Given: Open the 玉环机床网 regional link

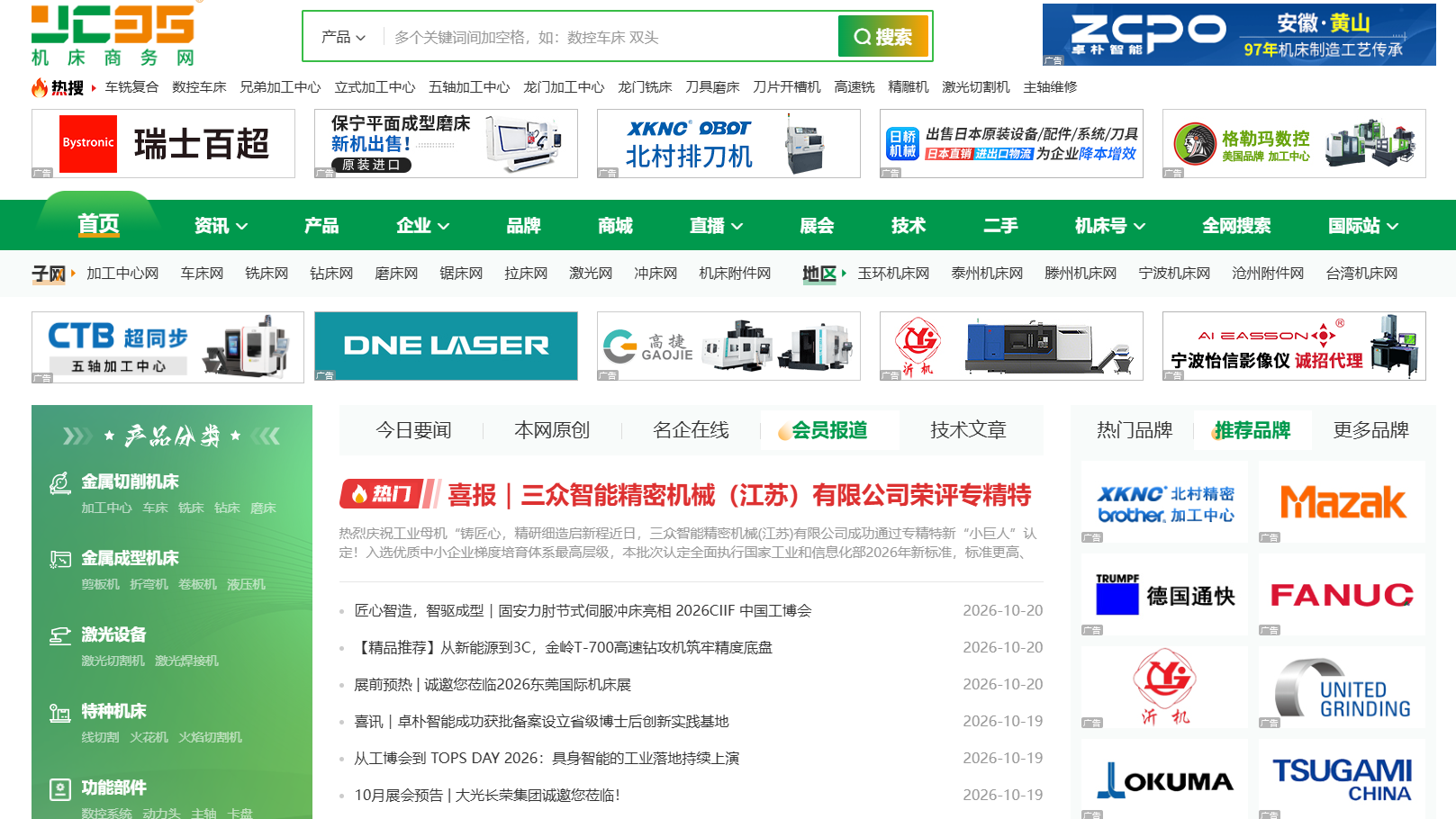Looking at the screenshot, I should pyautogui.click(x=893, y=274).
